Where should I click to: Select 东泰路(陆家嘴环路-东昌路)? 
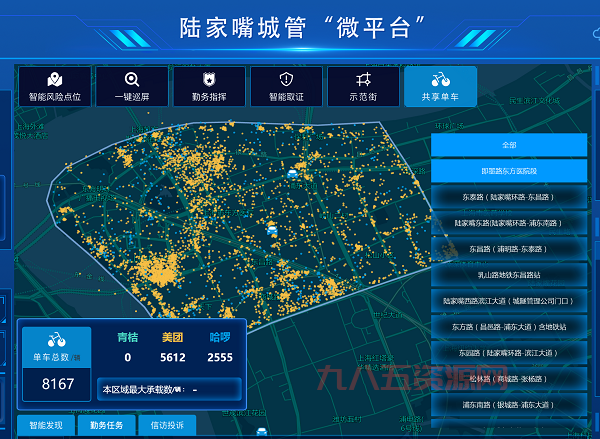click(509, 197)
